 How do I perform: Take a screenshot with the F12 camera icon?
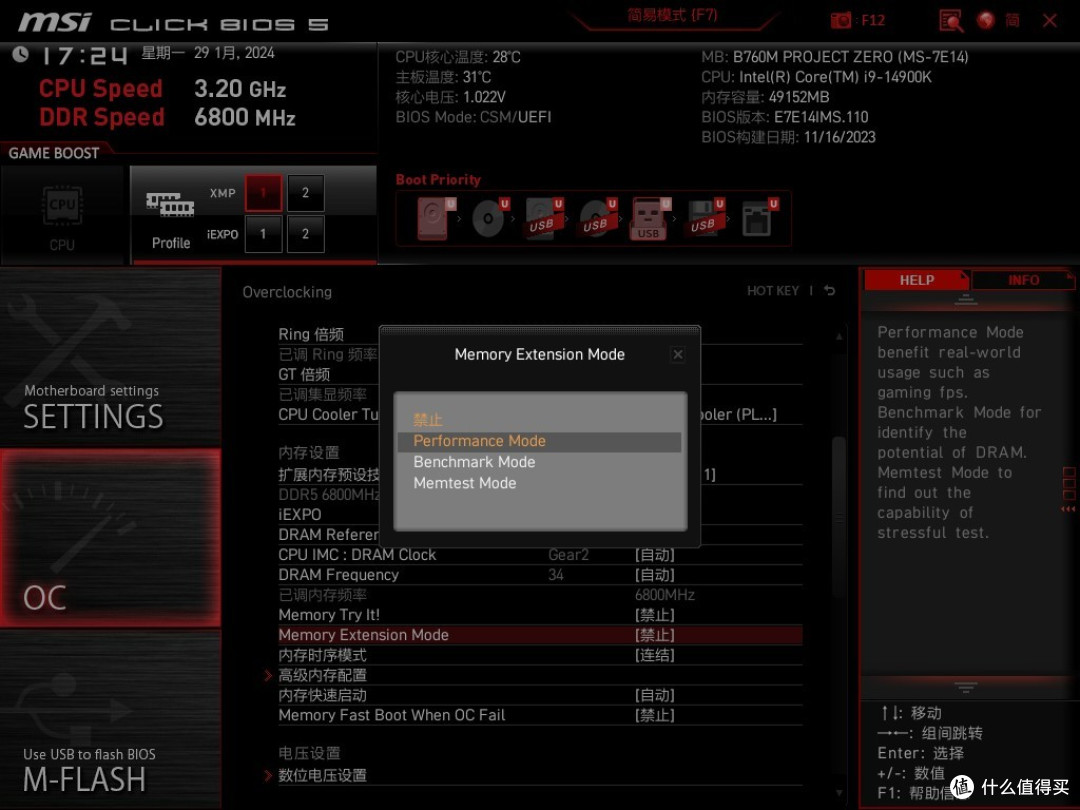click(x=841, y=21)
